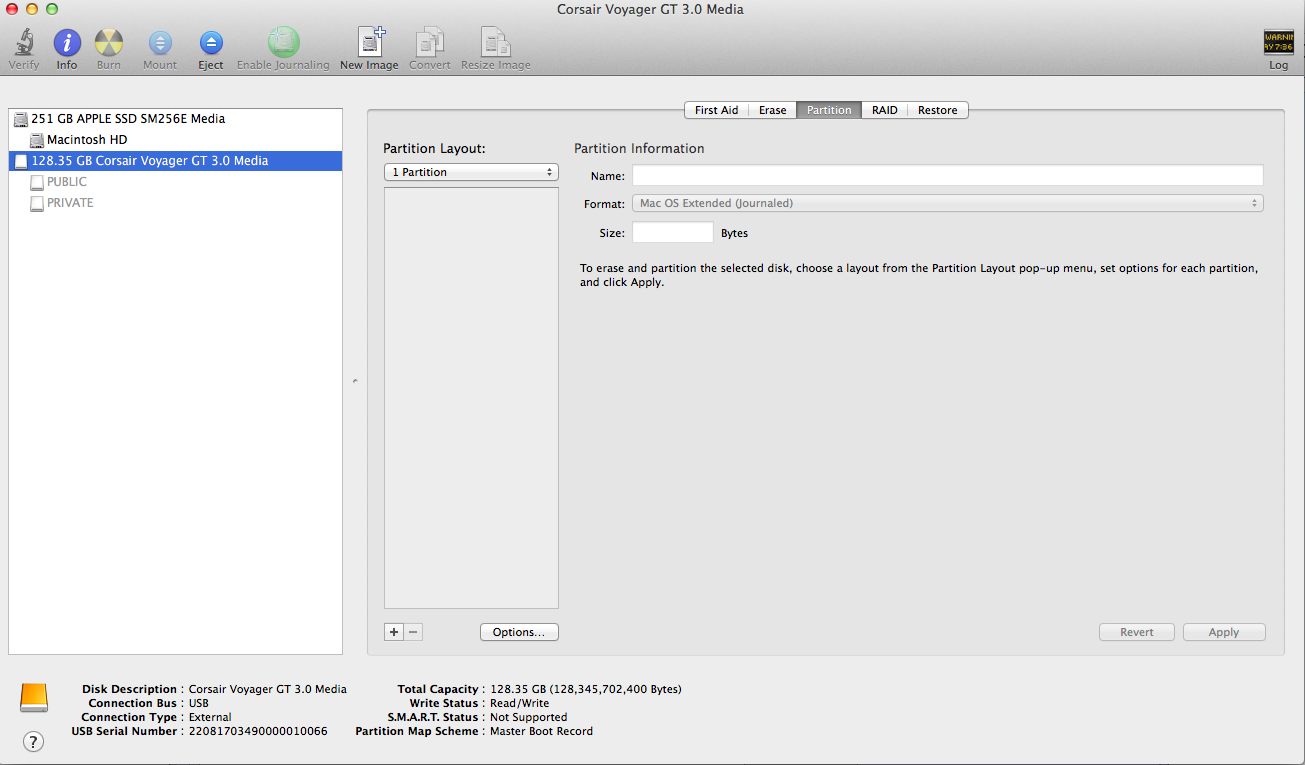The height and width of the screenshot is (765, 1305).
Task: Click the Burn toolbar icon
Action: tap(108, 43)
